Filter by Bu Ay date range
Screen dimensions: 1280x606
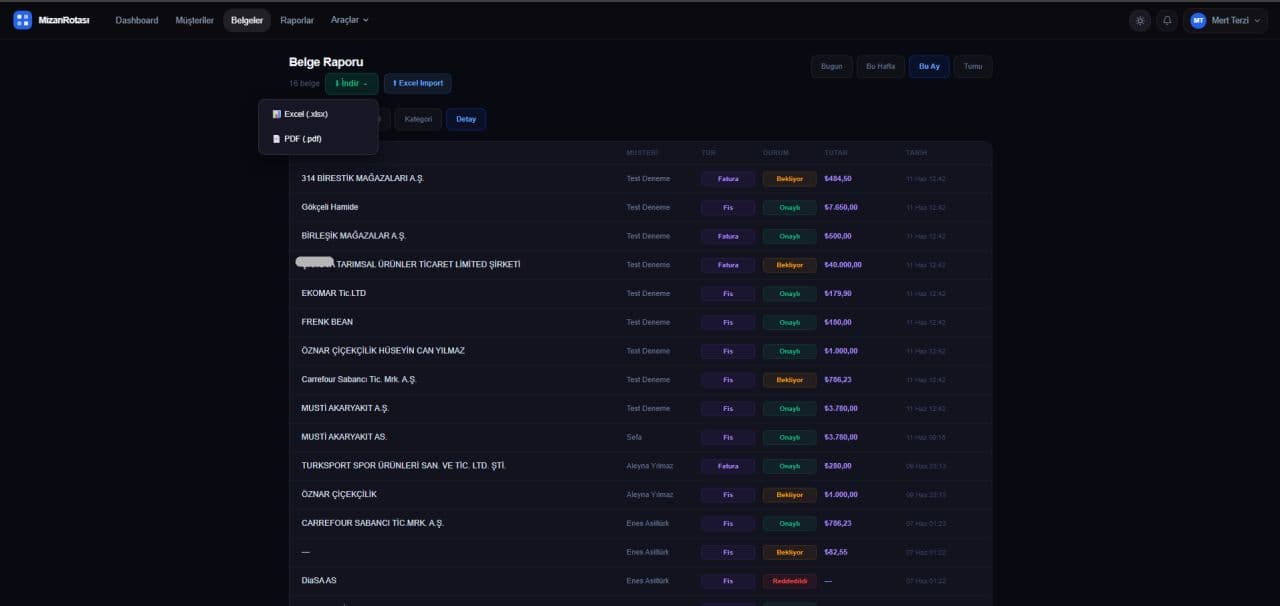(929, 67)
